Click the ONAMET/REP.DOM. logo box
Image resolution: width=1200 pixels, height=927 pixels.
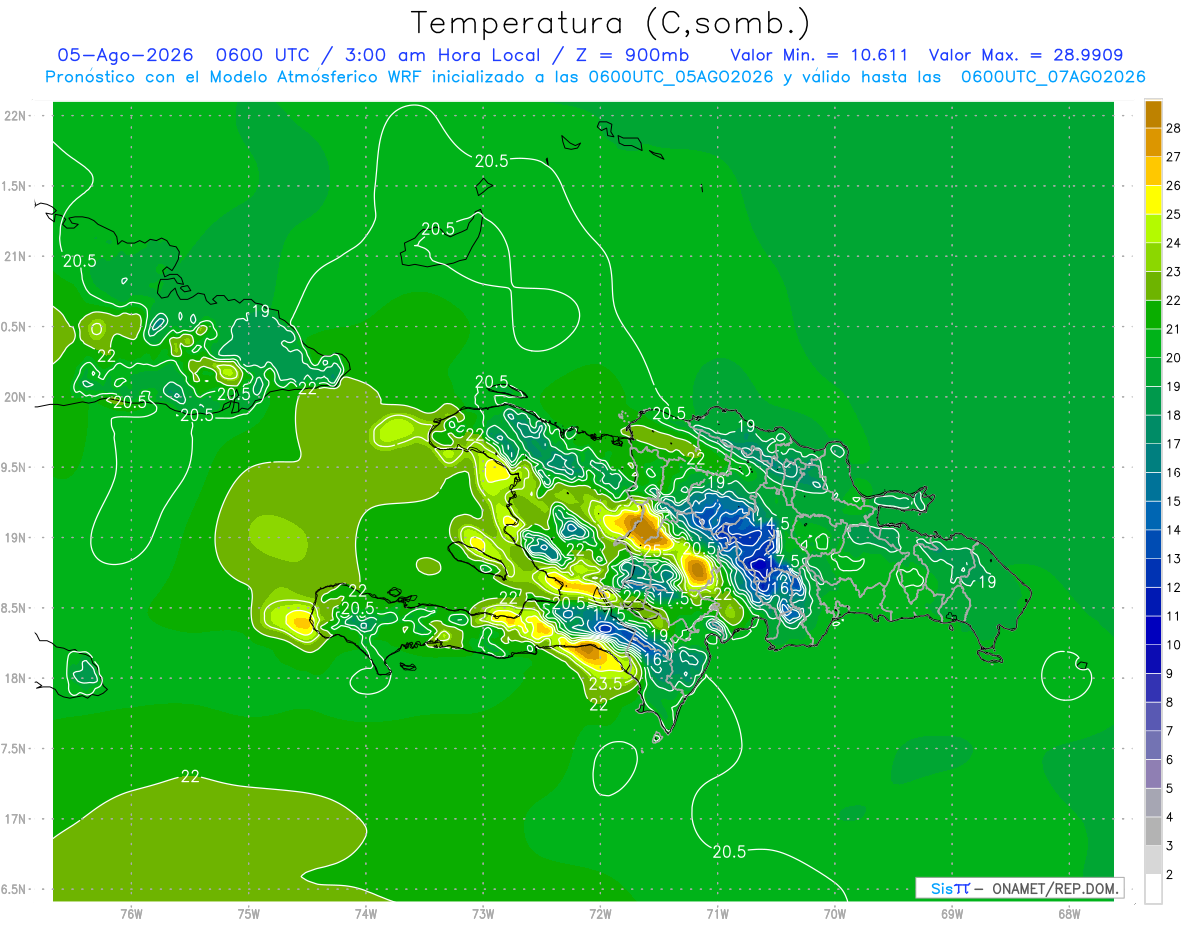[1020, 888]
